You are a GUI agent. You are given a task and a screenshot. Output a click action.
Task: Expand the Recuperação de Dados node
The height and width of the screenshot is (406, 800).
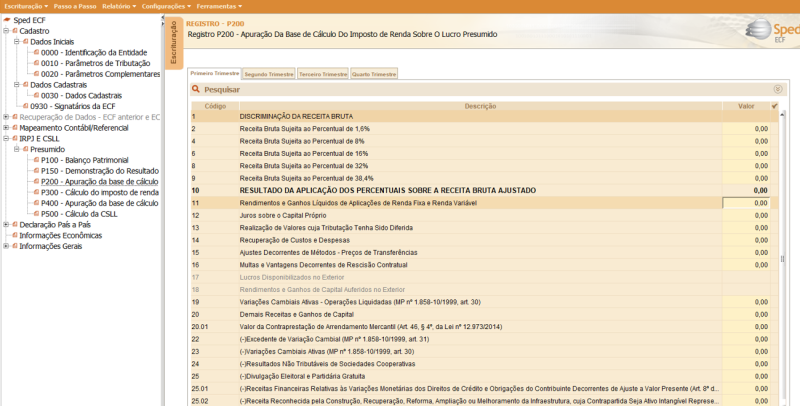pyautogui.click(x=6, y=117)
